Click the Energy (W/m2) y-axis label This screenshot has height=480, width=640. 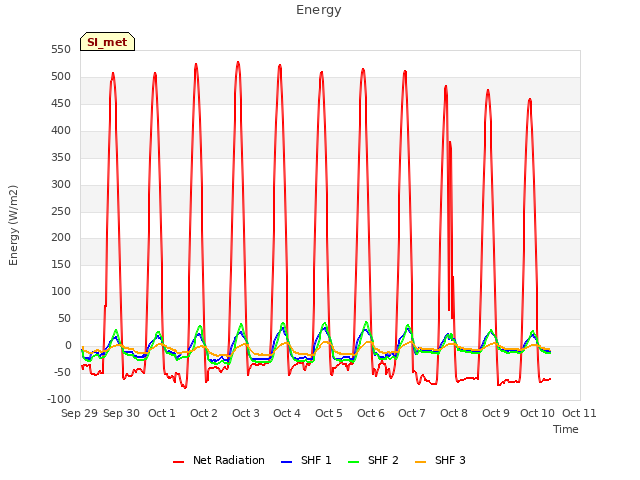click(x=13, y=225)
